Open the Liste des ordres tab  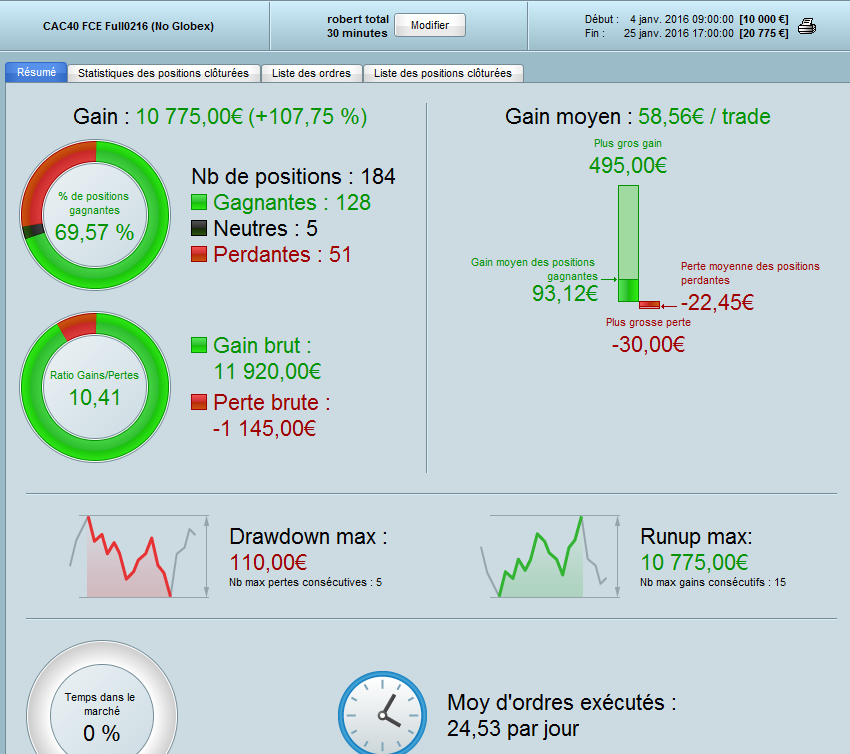(x=311, y=73)
